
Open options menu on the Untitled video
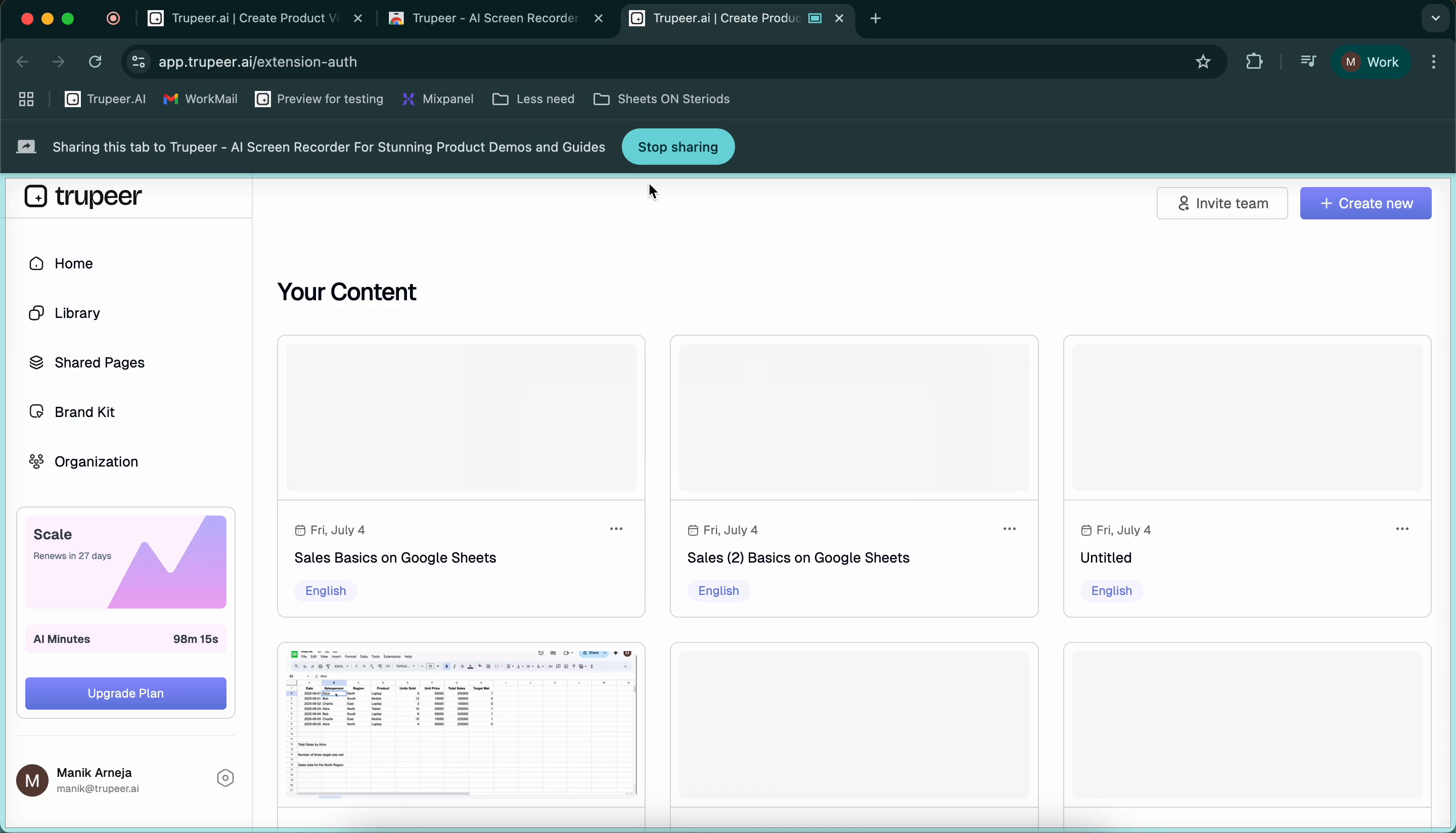click(x=1402, y=528)
